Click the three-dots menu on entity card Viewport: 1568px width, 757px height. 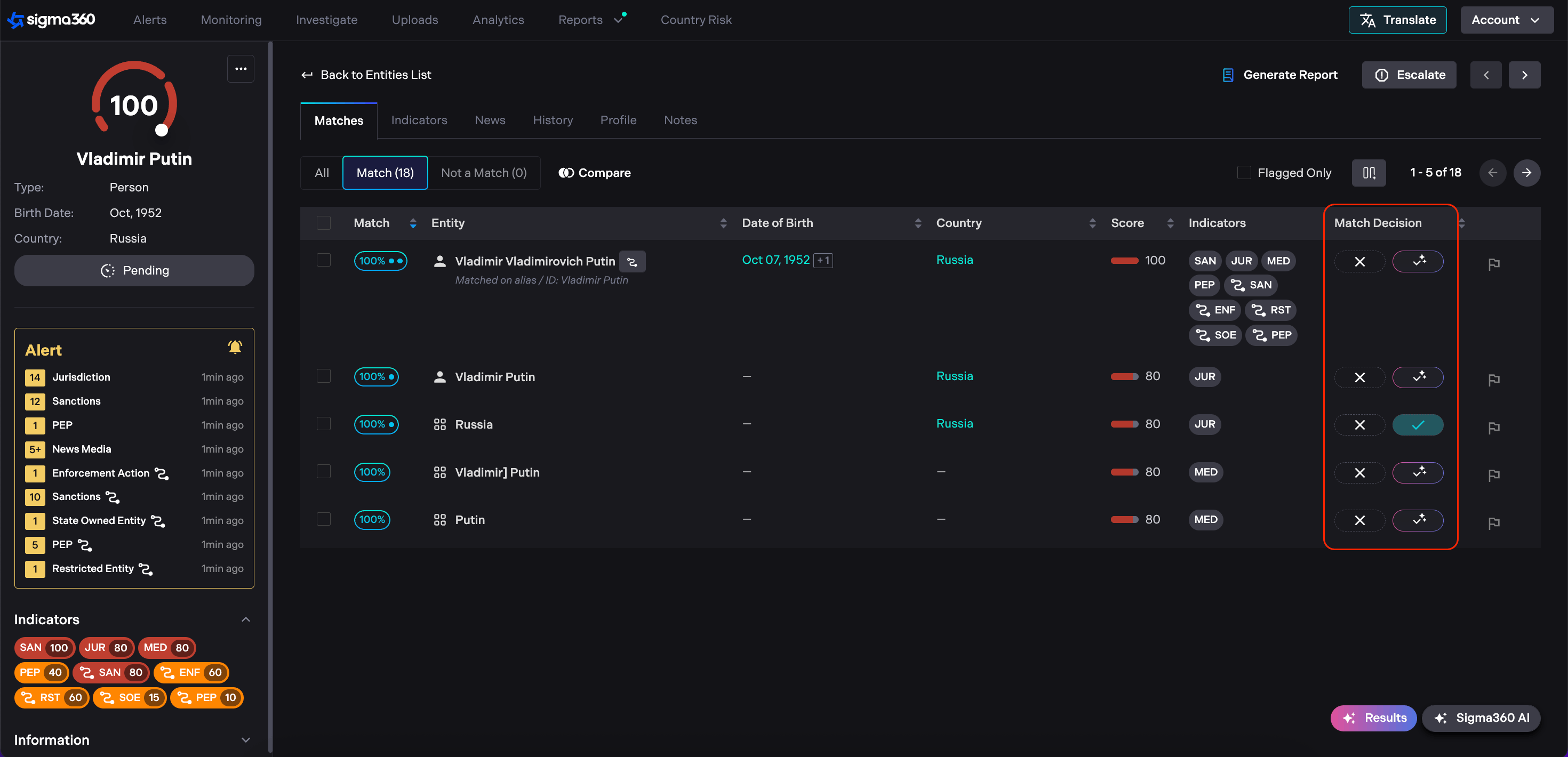click(241, 69)
